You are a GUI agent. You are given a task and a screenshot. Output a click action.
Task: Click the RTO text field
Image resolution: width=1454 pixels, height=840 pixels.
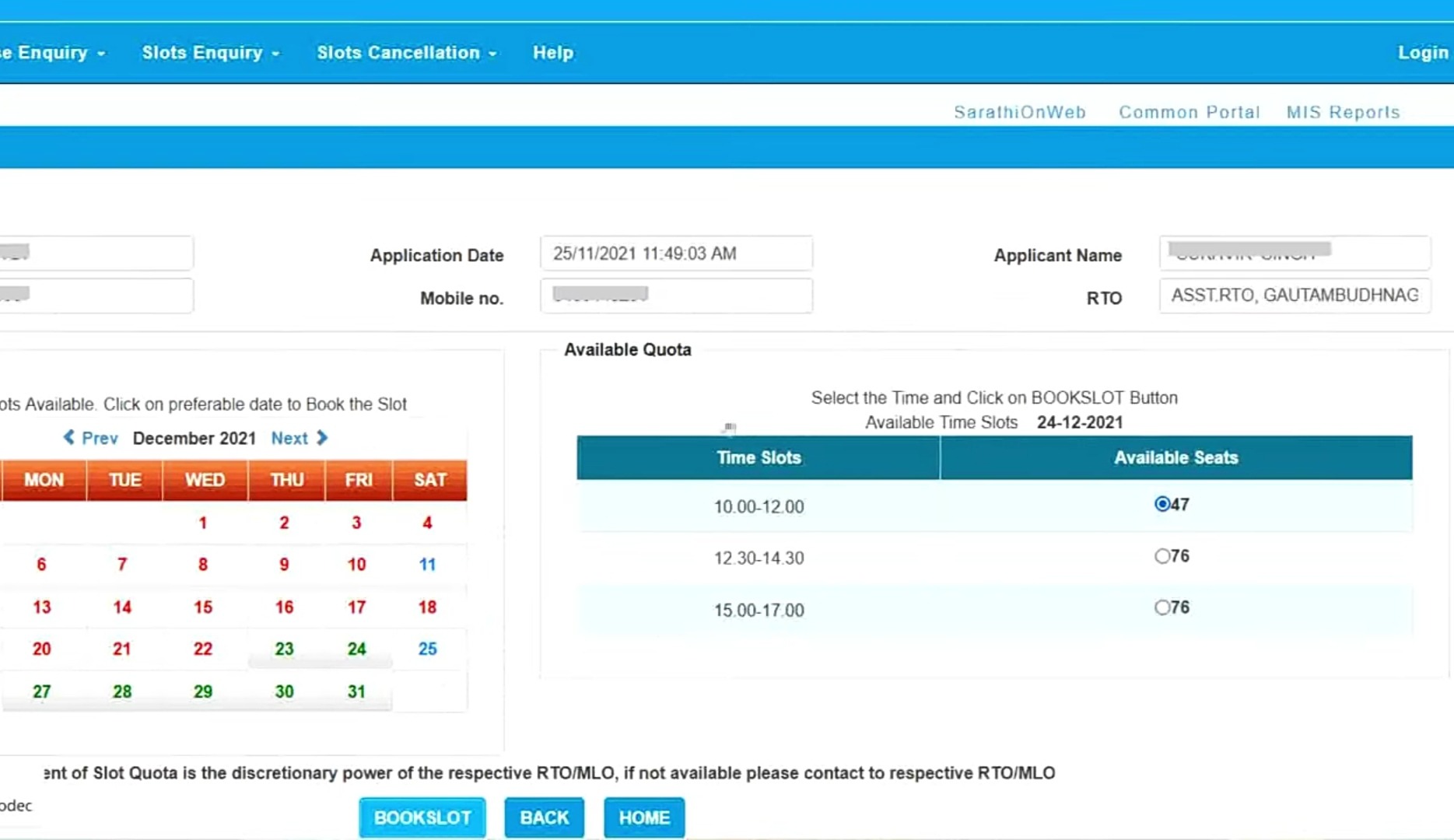tap(1294, 296)
